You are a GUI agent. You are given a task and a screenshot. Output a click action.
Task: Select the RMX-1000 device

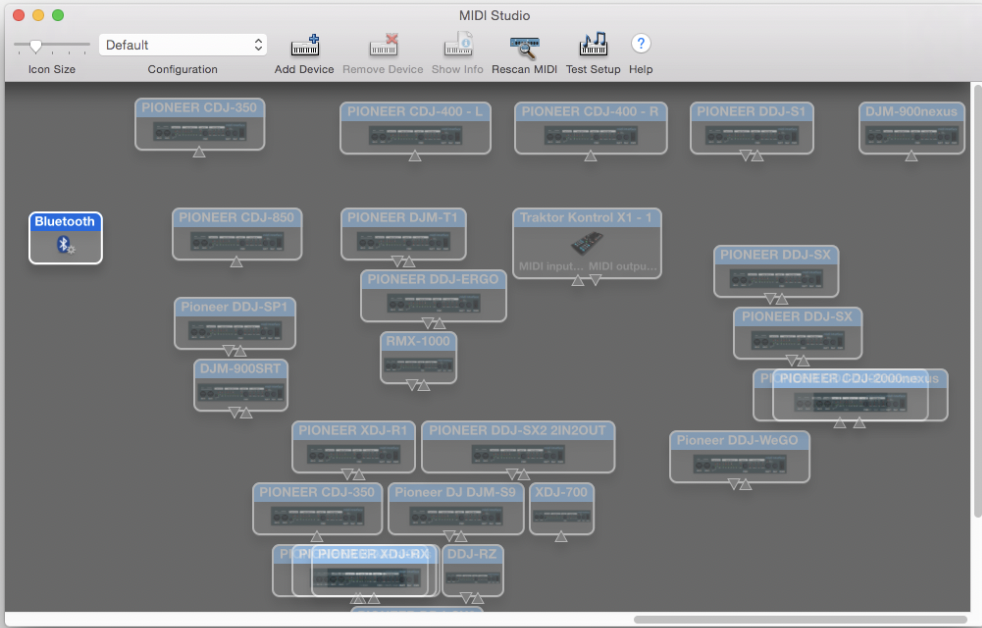tap(418, 358)
